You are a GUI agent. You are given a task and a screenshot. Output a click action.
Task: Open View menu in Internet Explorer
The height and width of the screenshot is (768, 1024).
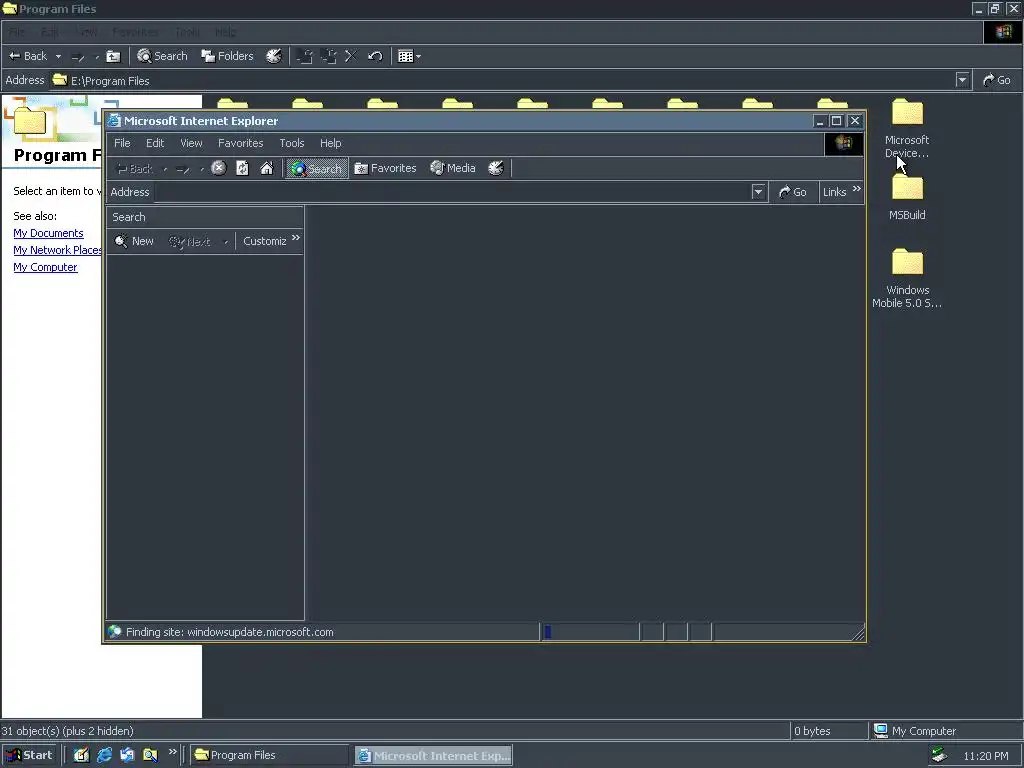[191, 143]
